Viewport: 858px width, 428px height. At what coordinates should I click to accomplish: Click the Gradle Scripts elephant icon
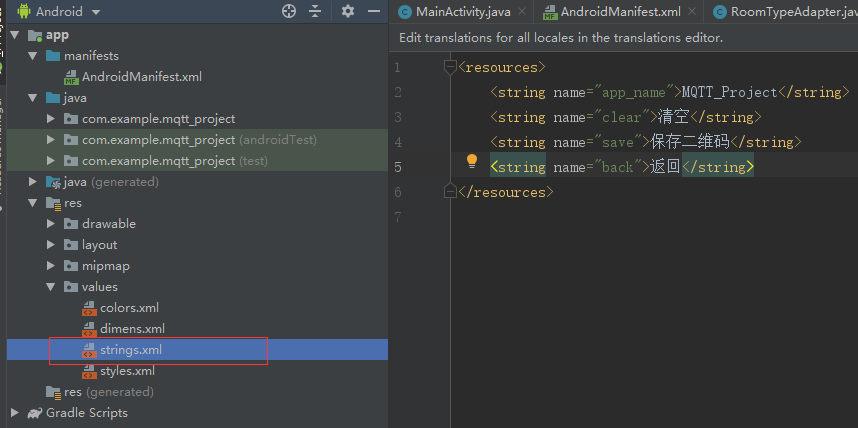click(x=36, y=413)
